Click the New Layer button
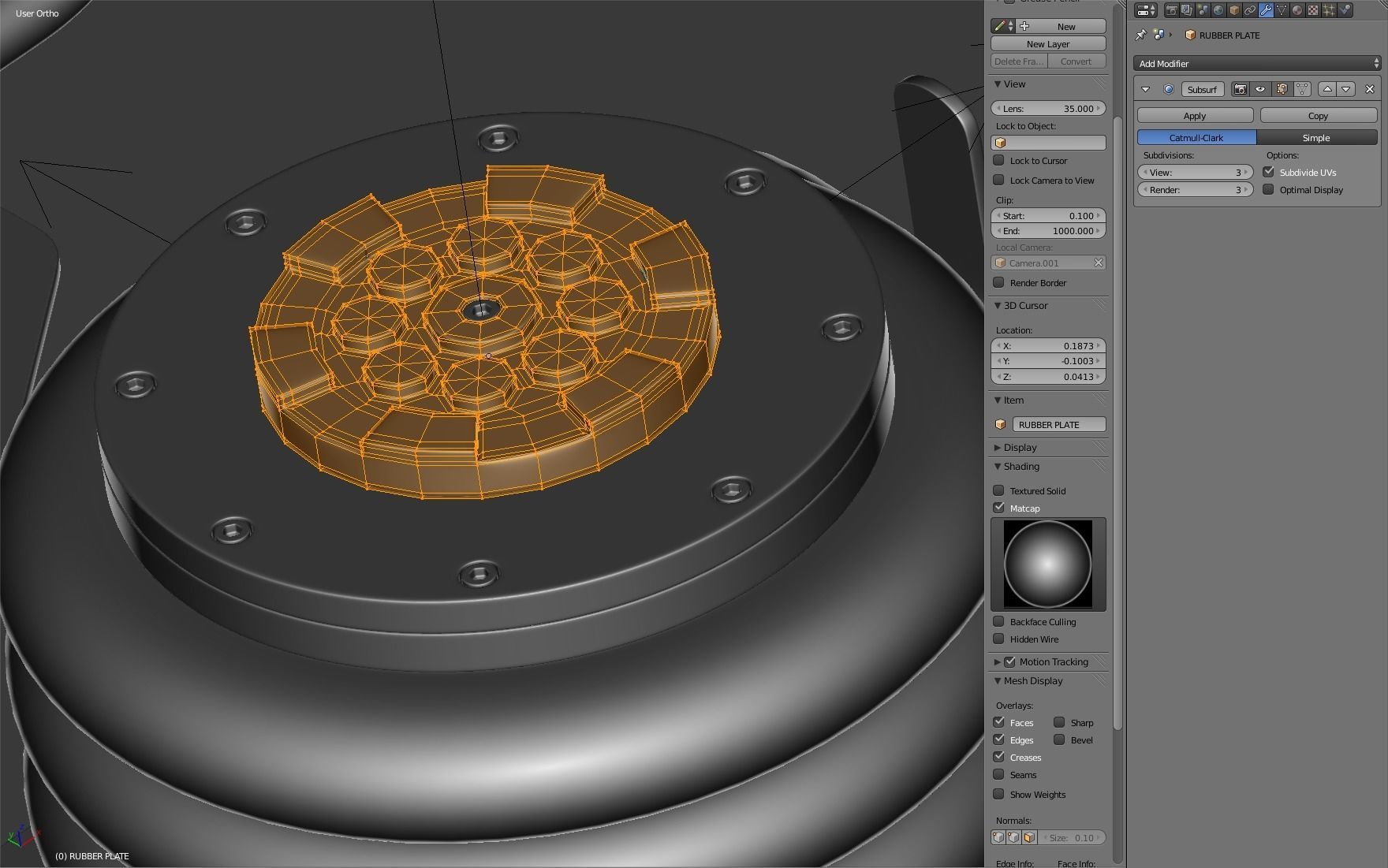Viewport: 1388px width, 868px height. [1048, 43]
